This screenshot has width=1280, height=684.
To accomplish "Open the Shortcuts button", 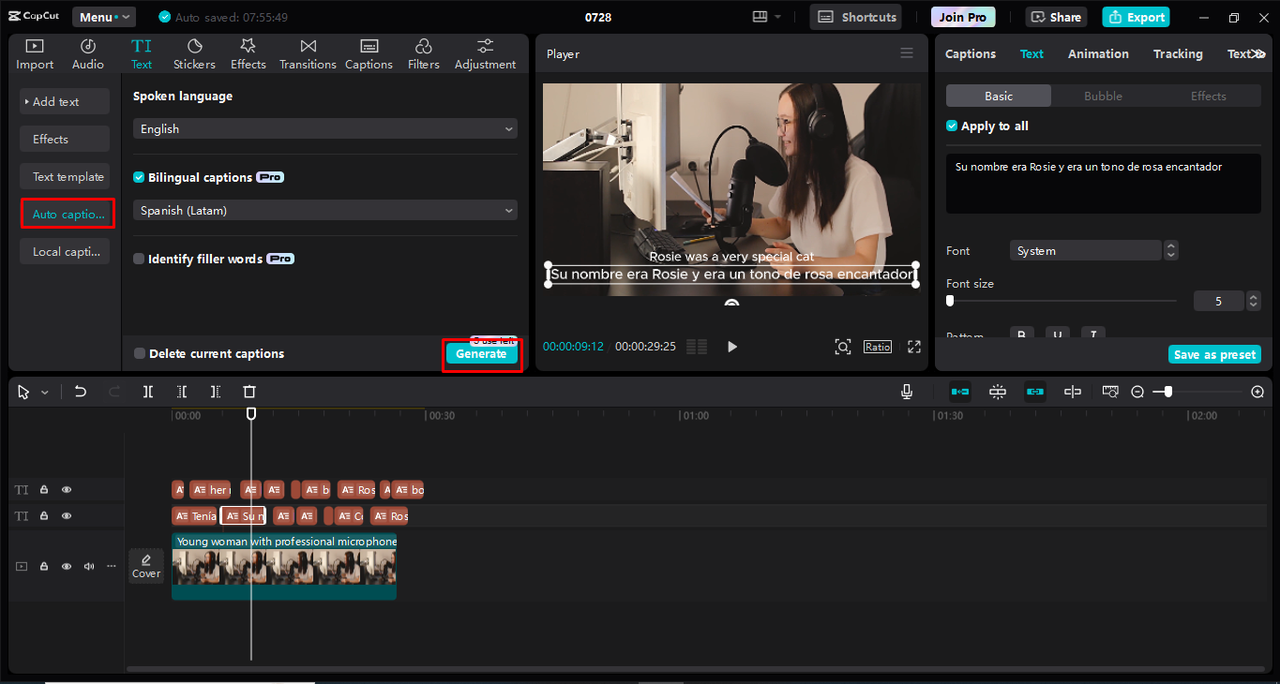I will (x=855, y=17).
